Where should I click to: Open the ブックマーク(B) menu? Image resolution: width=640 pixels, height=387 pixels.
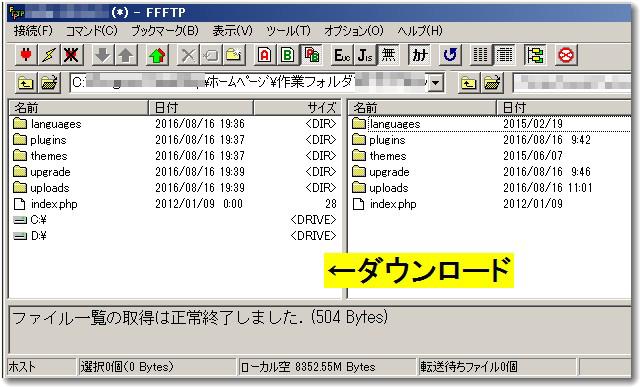click(164, 31)
